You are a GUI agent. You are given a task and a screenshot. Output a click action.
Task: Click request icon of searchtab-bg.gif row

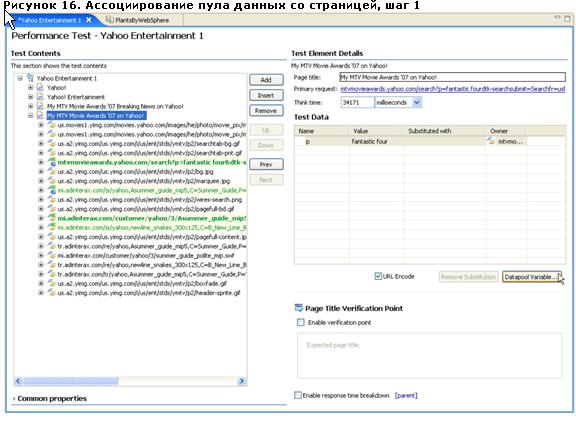click(52, 144)
